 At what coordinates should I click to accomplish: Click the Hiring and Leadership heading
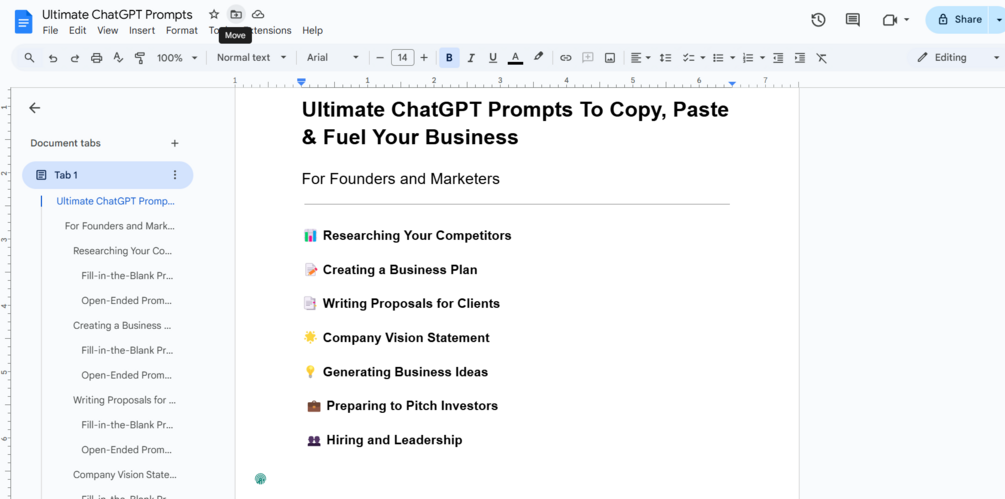(x=394, y=440)
